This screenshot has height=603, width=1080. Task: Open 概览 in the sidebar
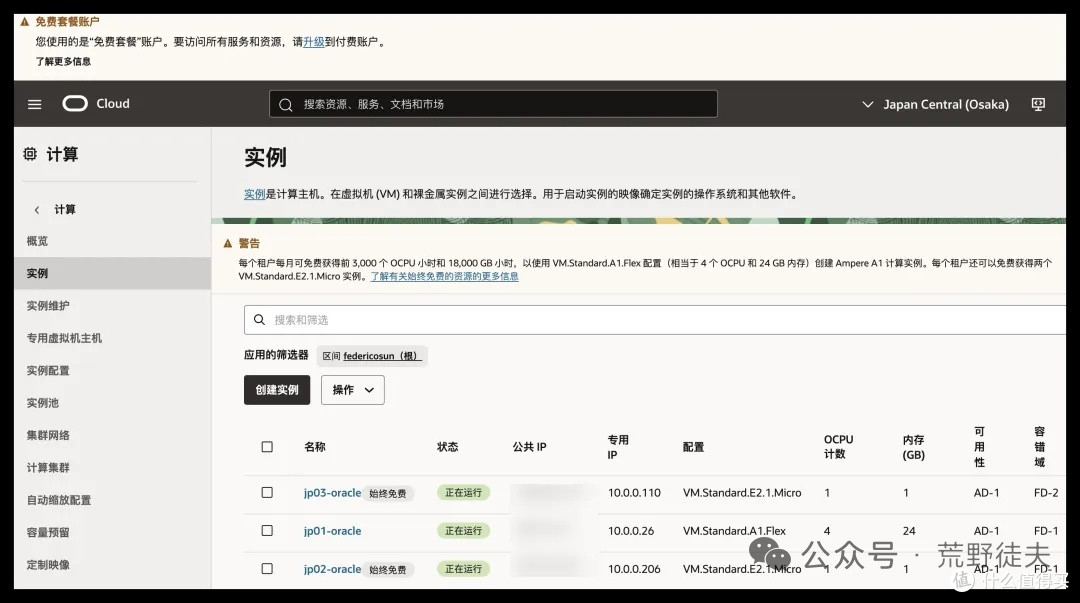coord(37,241)
